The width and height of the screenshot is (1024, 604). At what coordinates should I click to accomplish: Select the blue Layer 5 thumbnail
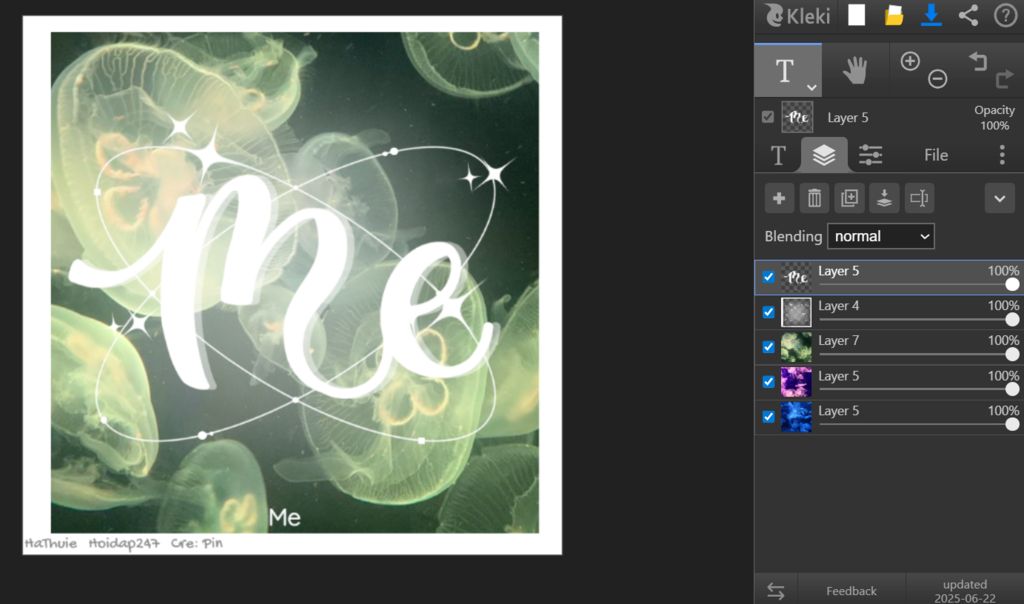pyautogui.click(x=796, y=417)
